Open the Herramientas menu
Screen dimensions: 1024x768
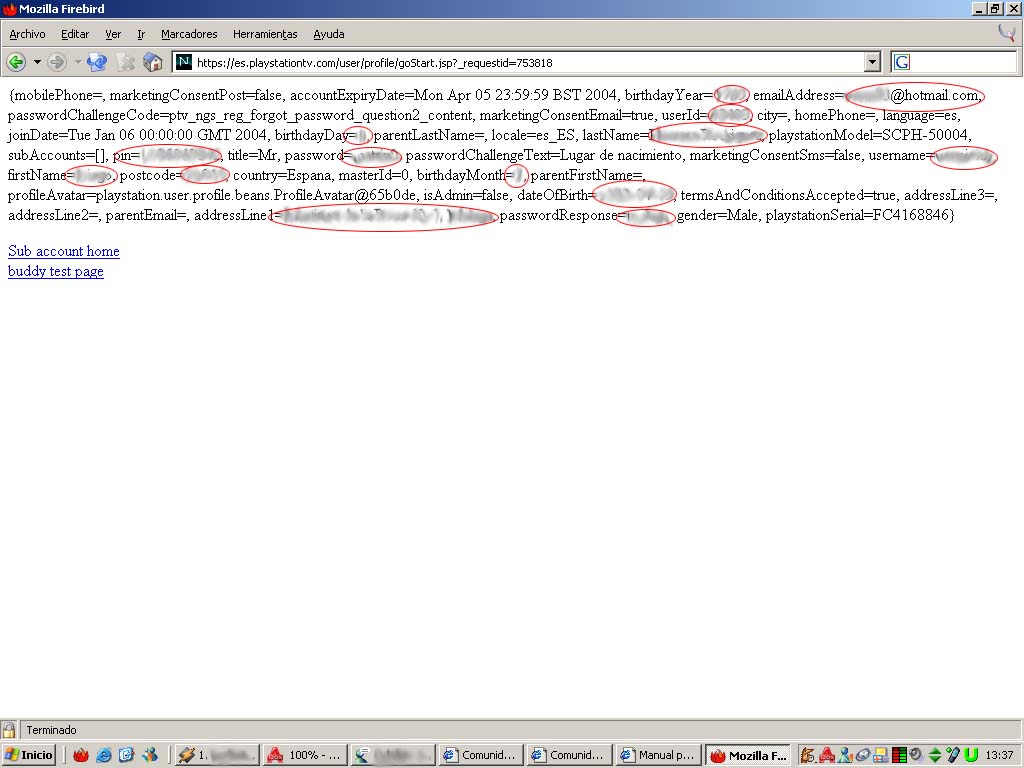click(265, 34)
